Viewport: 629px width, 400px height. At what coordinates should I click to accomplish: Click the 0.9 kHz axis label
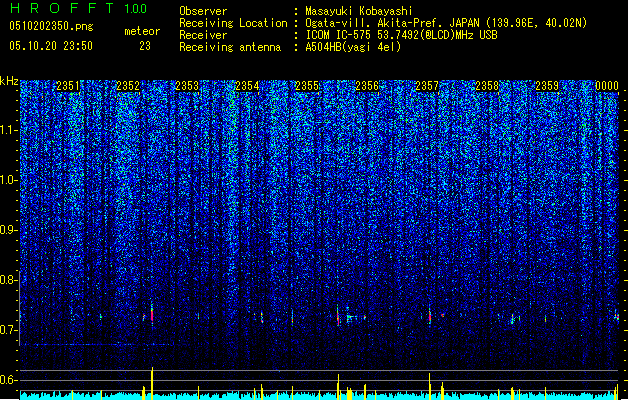coord(8,230)
